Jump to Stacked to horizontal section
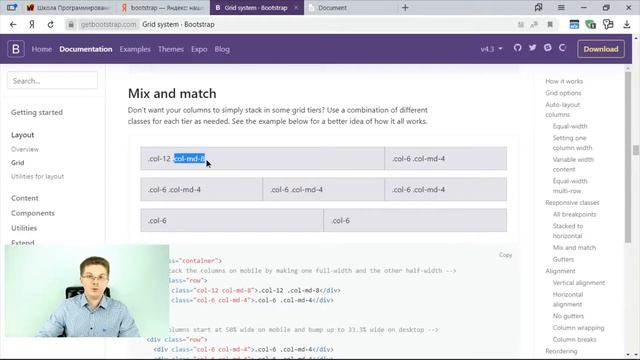Screen dimensions: 640x360 568,231
